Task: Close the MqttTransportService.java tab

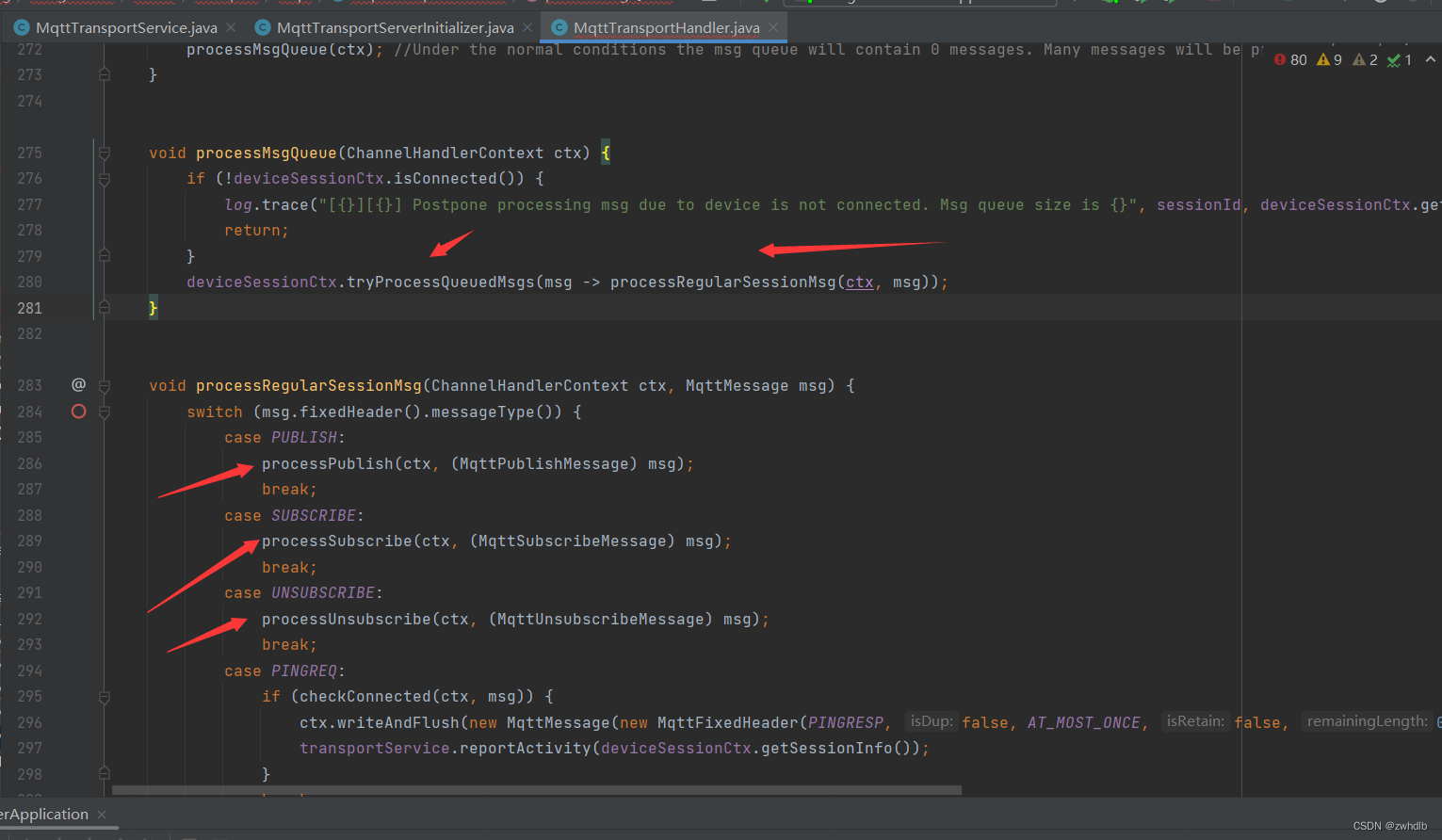Action: click(x=231, y=28)
